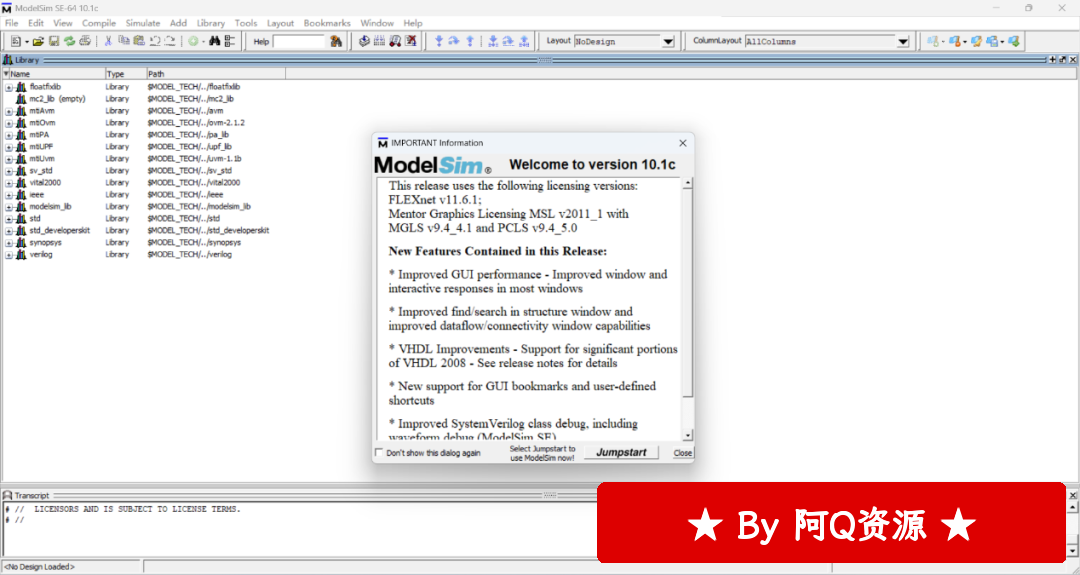
Task: Close the Transcript panel with its X icon
Action: (x=1072, y=495)
